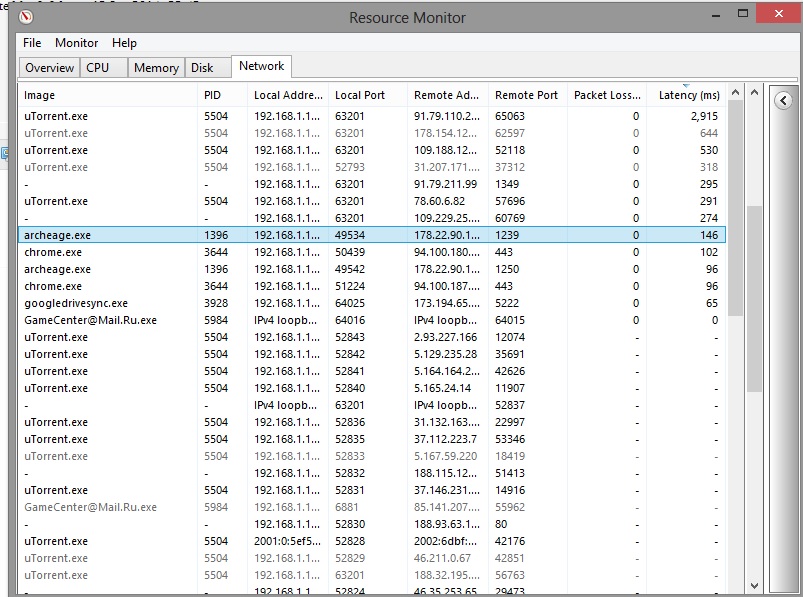Open the Monitor menu

pyautogui.click(x=76, y=43)
